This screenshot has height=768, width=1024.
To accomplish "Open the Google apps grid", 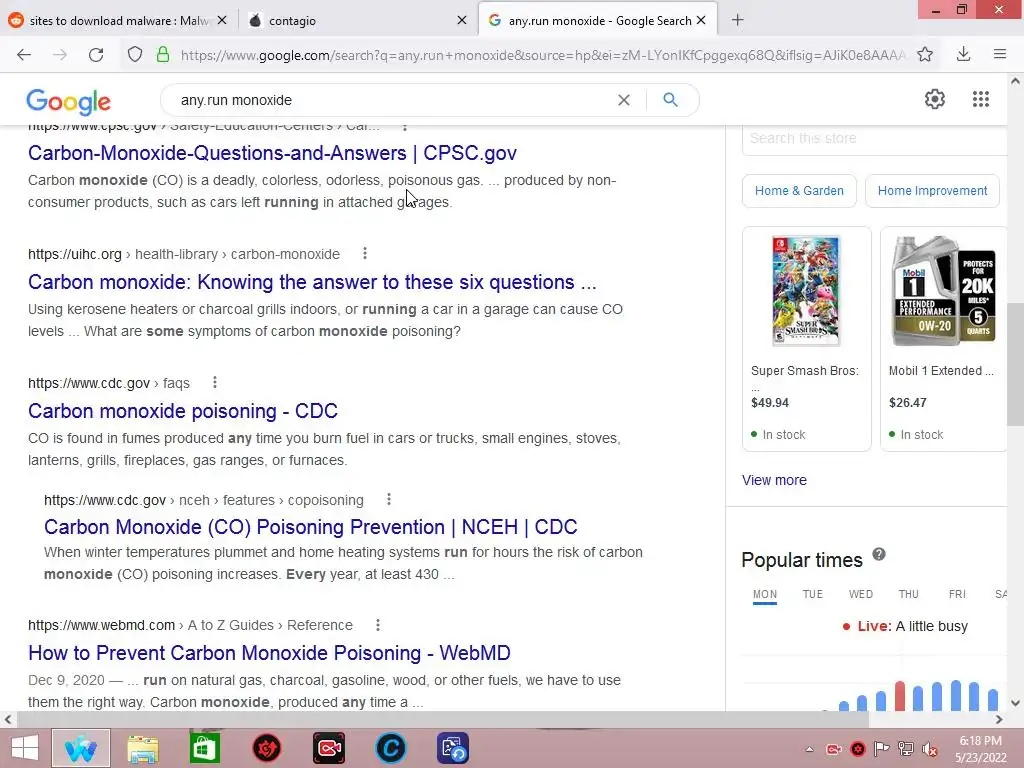I will pyautogui.click(x=981, y=99).
